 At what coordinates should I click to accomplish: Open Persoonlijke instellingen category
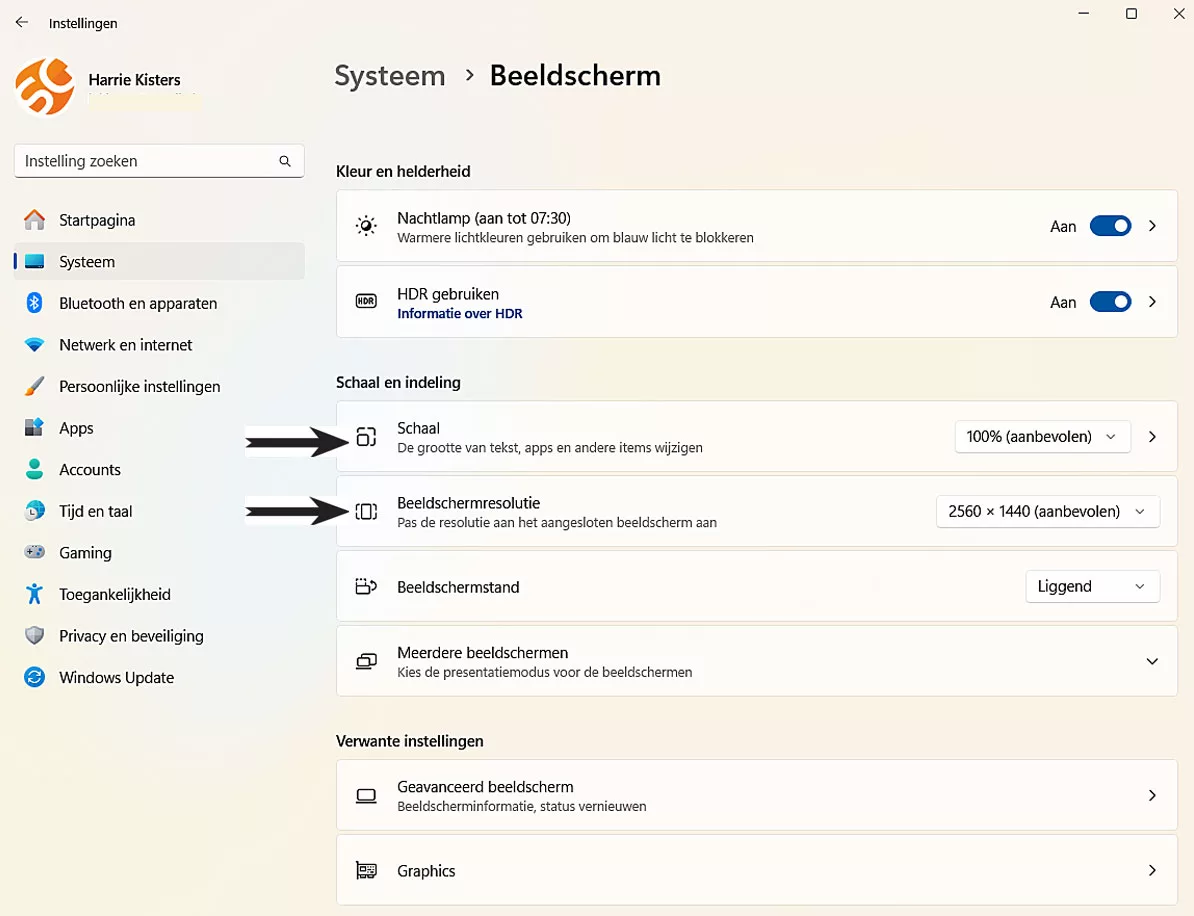tap(159, 387)
